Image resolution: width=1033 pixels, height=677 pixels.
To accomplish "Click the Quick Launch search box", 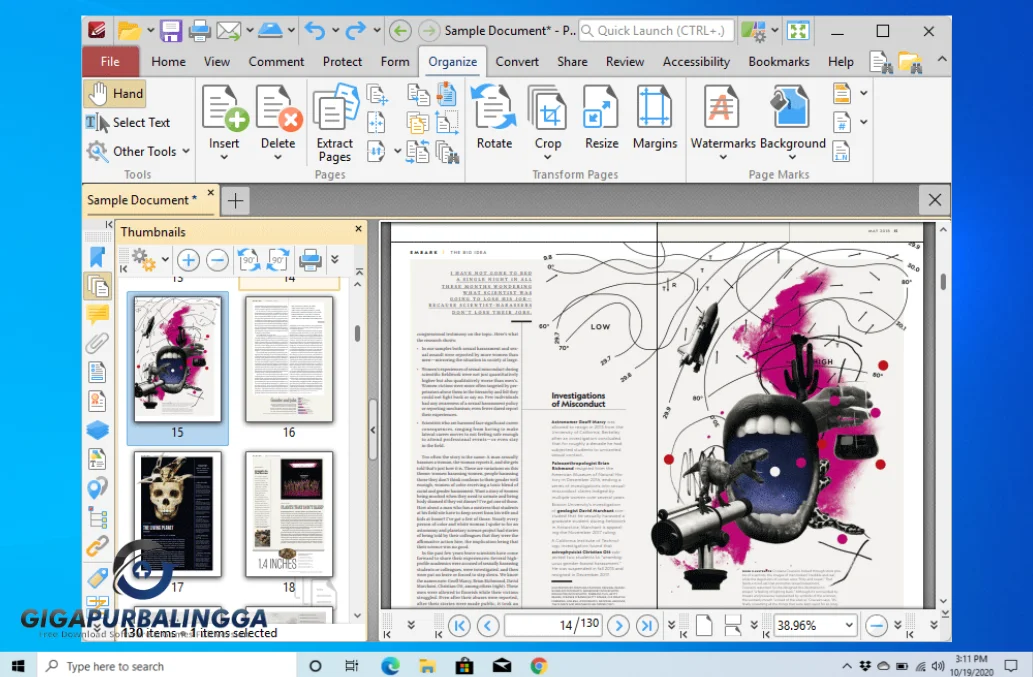I will click(656, 30).
